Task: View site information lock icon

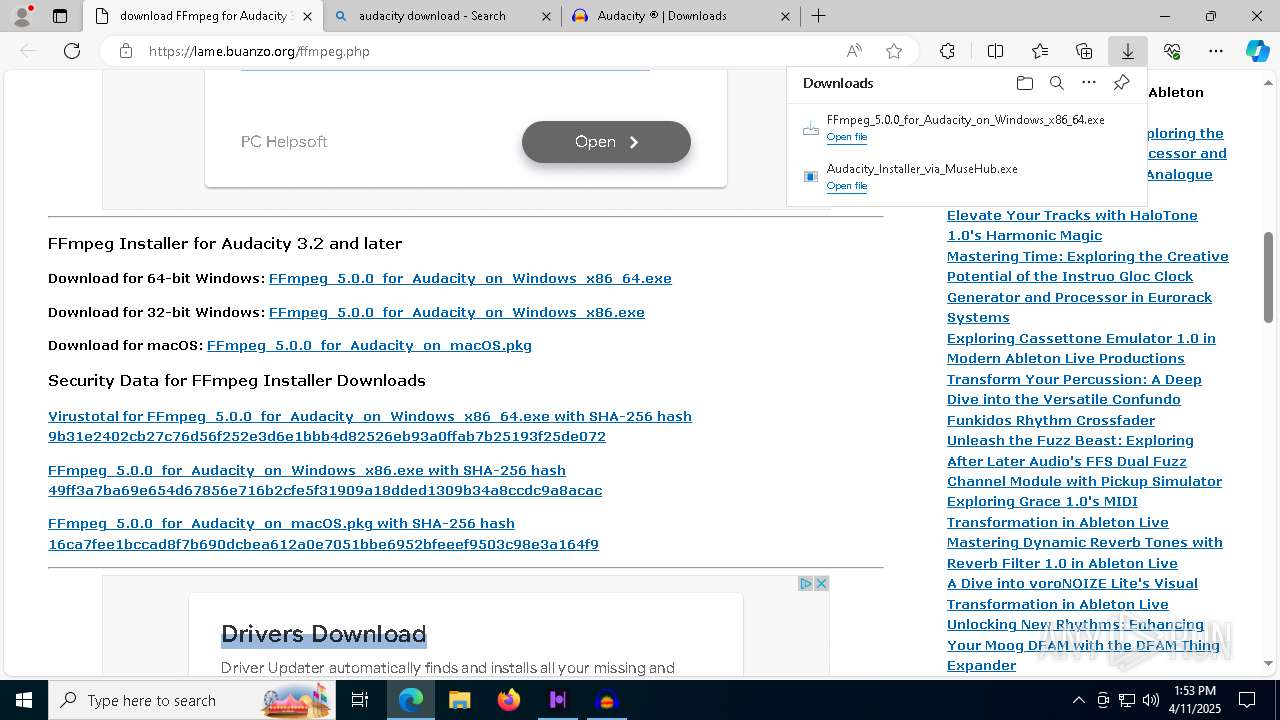Action: click(x=126, y=51)
